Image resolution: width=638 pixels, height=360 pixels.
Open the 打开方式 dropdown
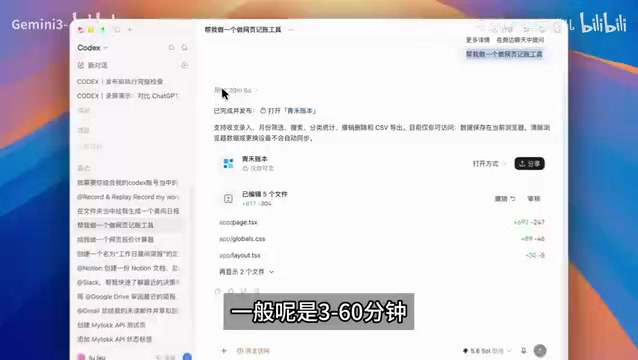click(x=489, y=164)
